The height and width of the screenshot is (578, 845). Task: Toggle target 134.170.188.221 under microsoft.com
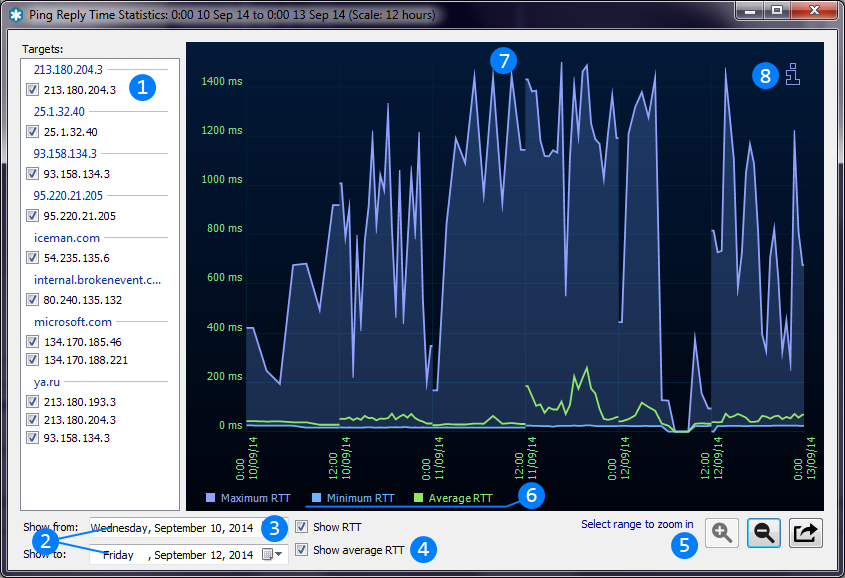click(x=33, y=360)
